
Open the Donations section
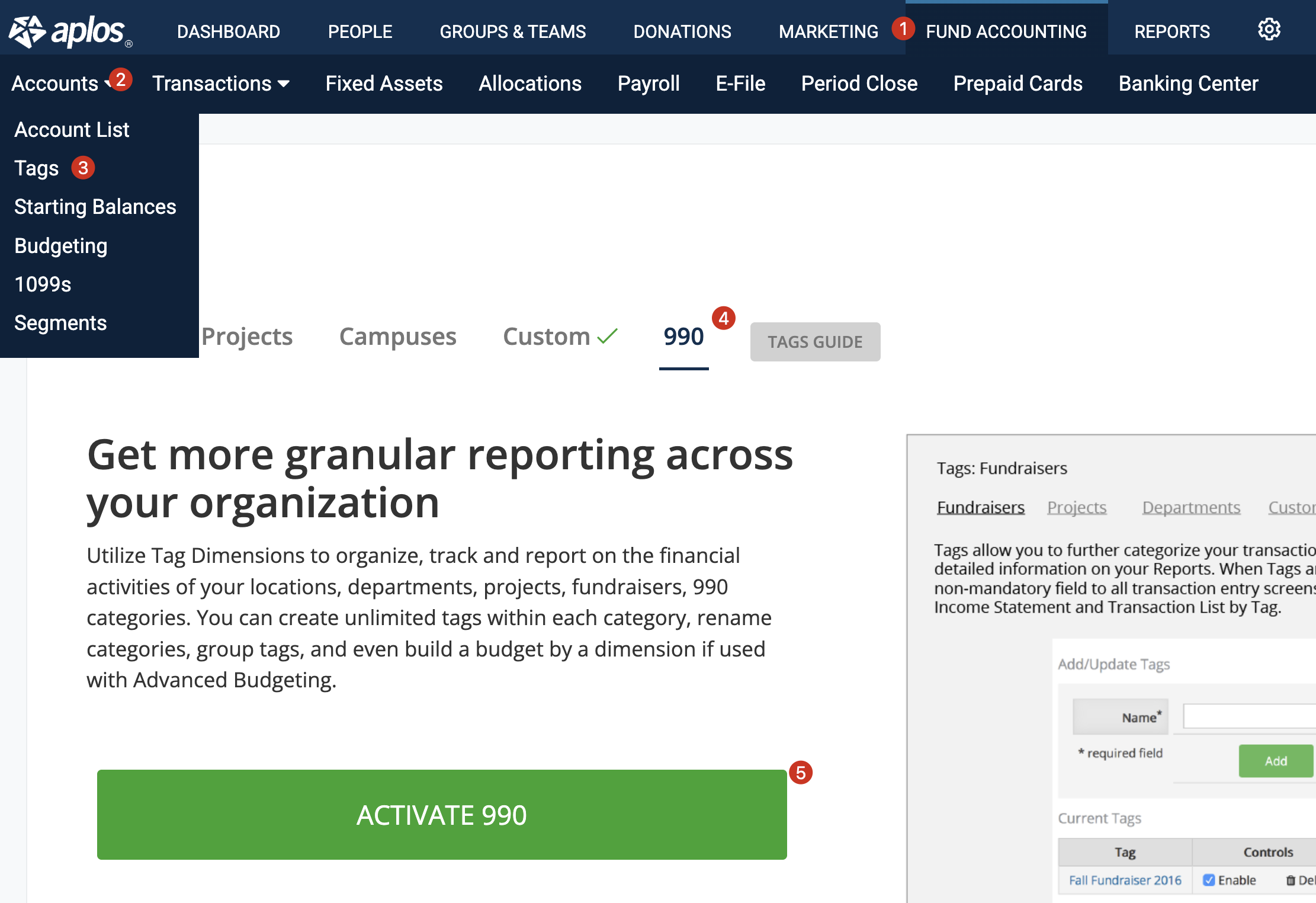pyautogui.click(x=682, y=31)
